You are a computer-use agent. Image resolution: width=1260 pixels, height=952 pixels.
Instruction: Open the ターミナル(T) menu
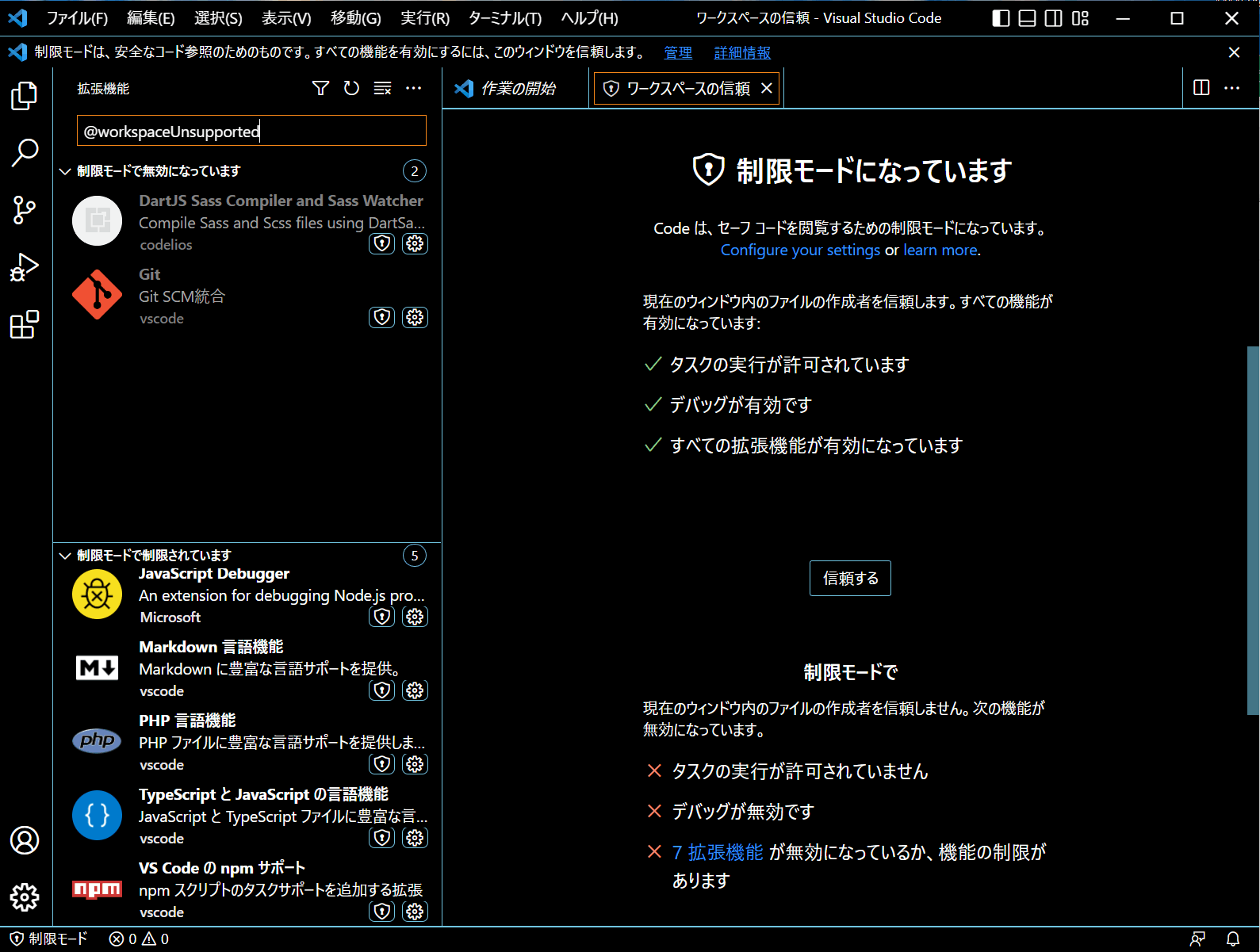[x=505, y=18]
